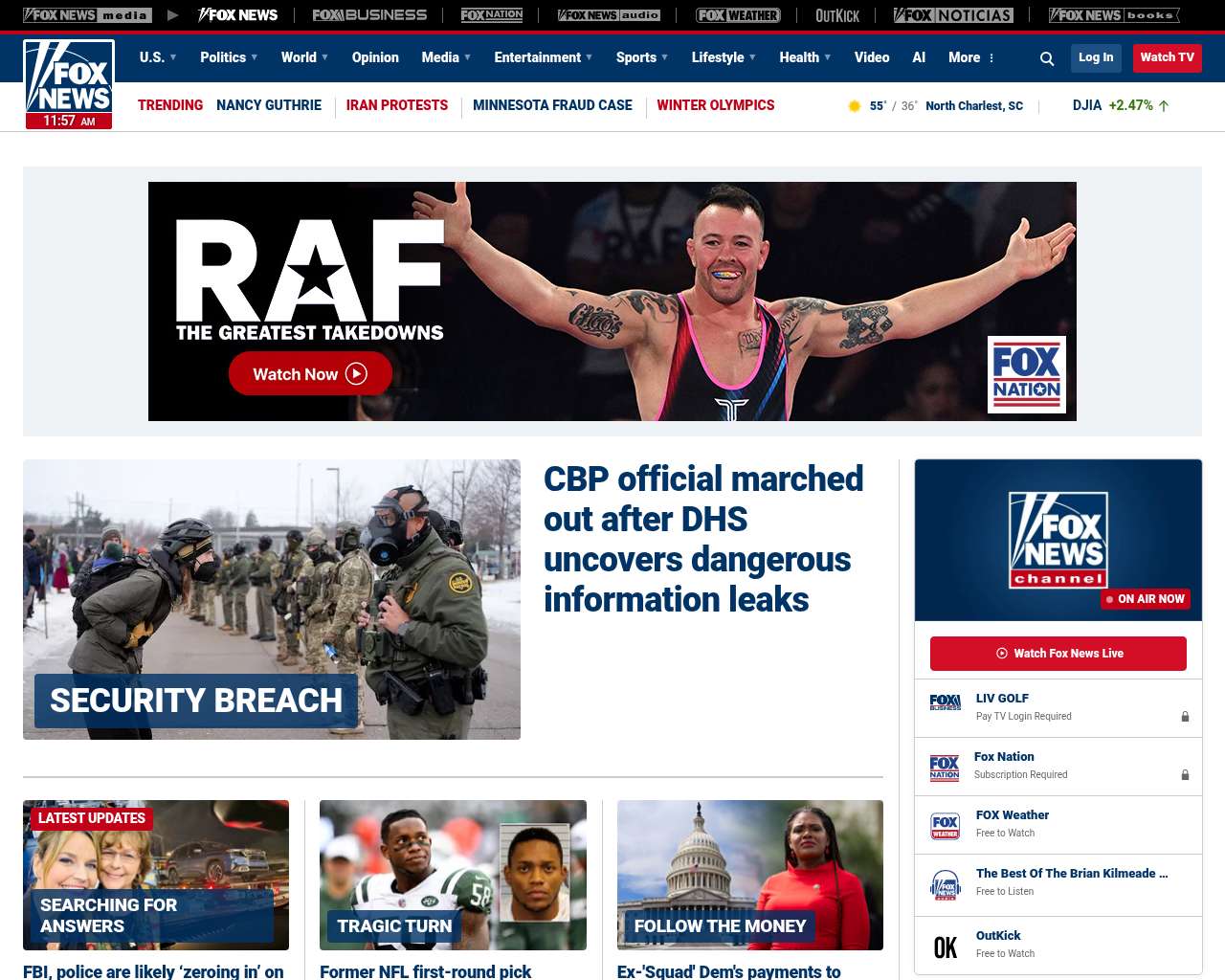
Task: Click Watch Fox News Live button
Action: point(1058,654)
